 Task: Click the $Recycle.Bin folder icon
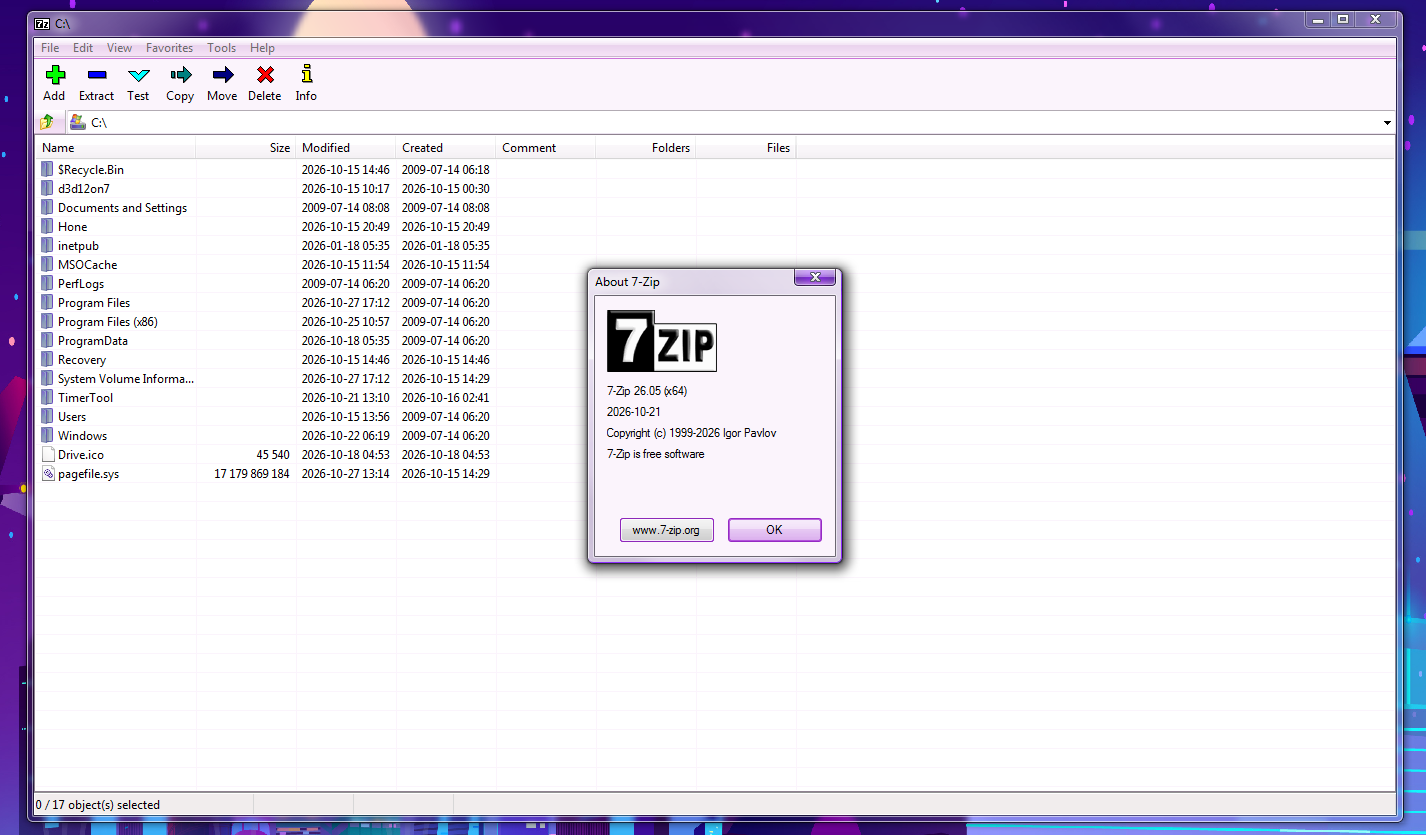48,169
